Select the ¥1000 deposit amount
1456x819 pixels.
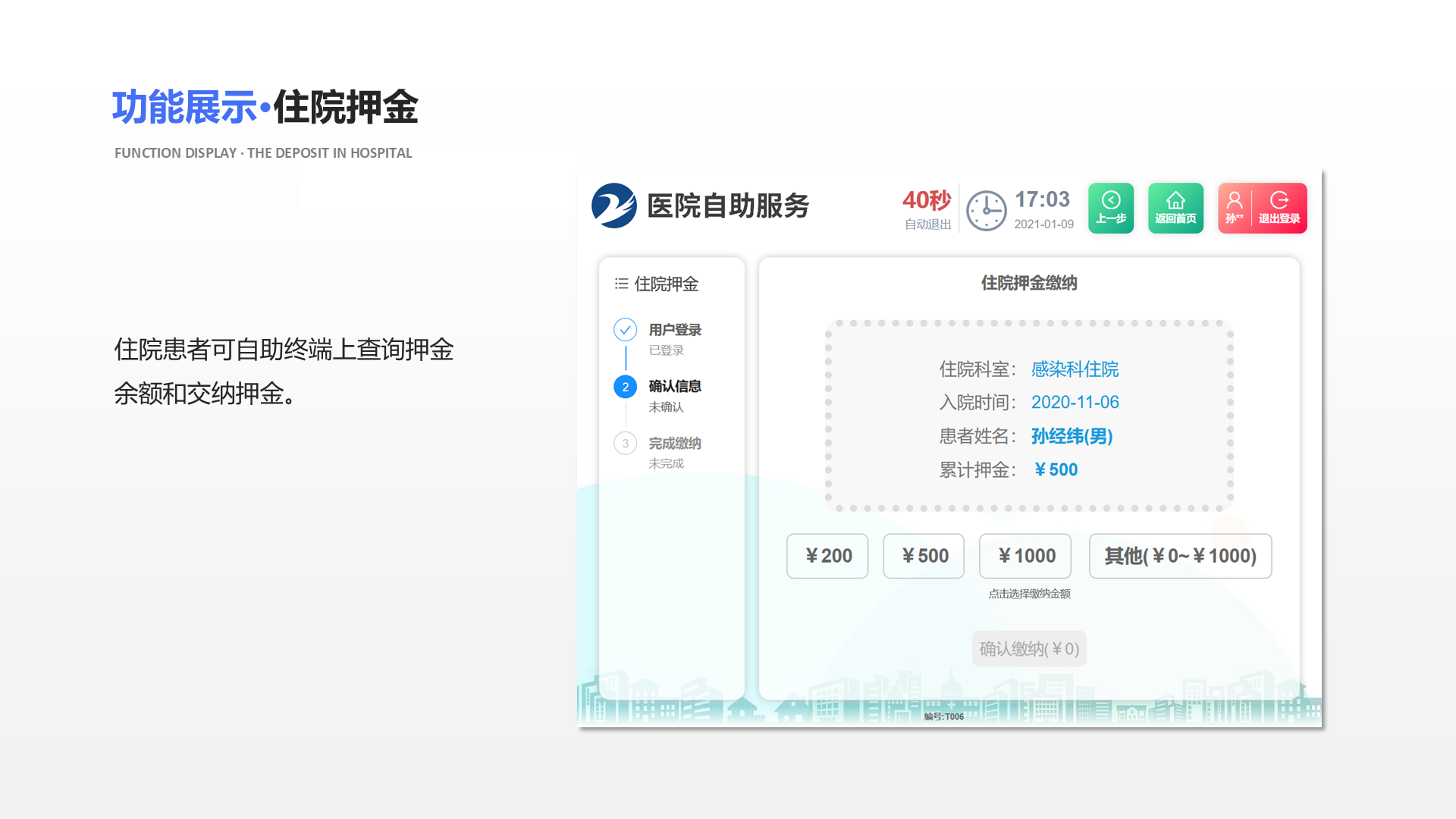[1025, 556]
